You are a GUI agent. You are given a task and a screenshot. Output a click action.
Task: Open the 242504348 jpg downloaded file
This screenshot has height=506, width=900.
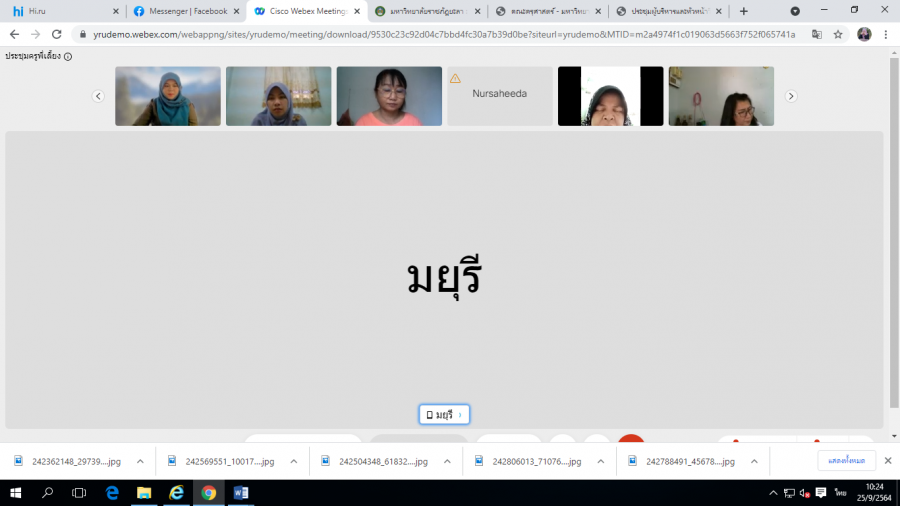(383, 461)
